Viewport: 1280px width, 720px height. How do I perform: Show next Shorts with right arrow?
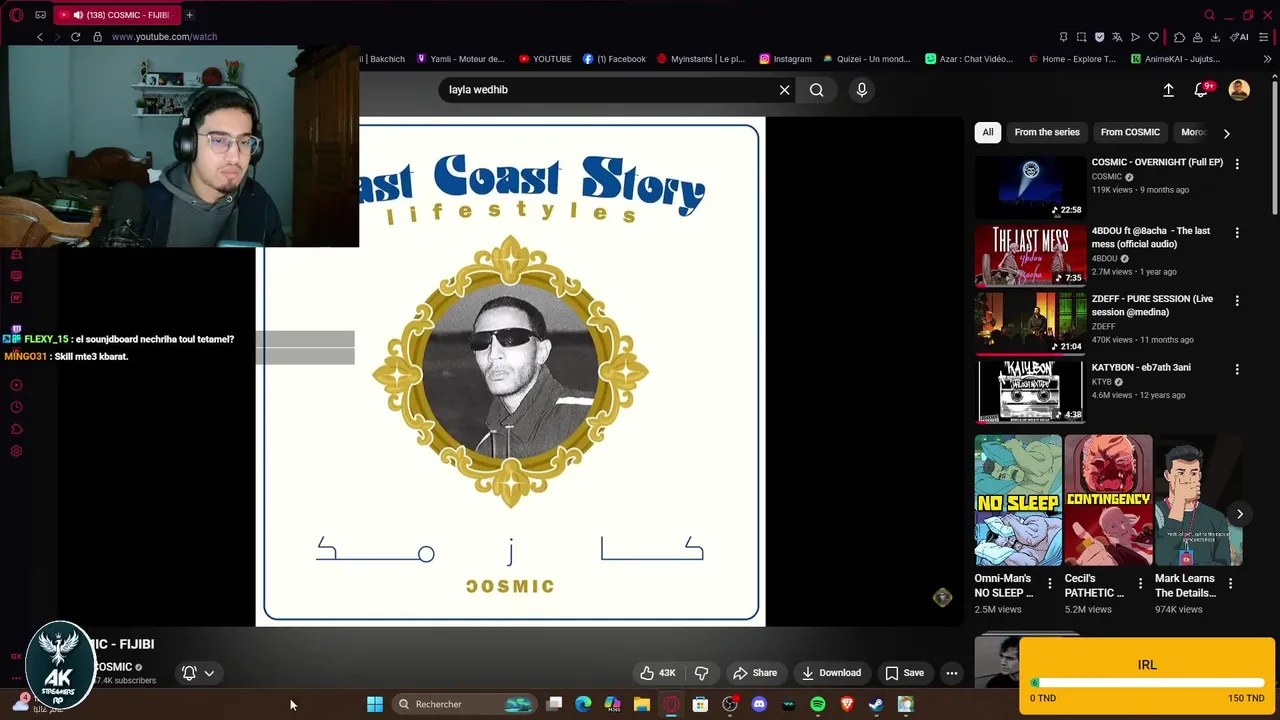point(1240,514)
